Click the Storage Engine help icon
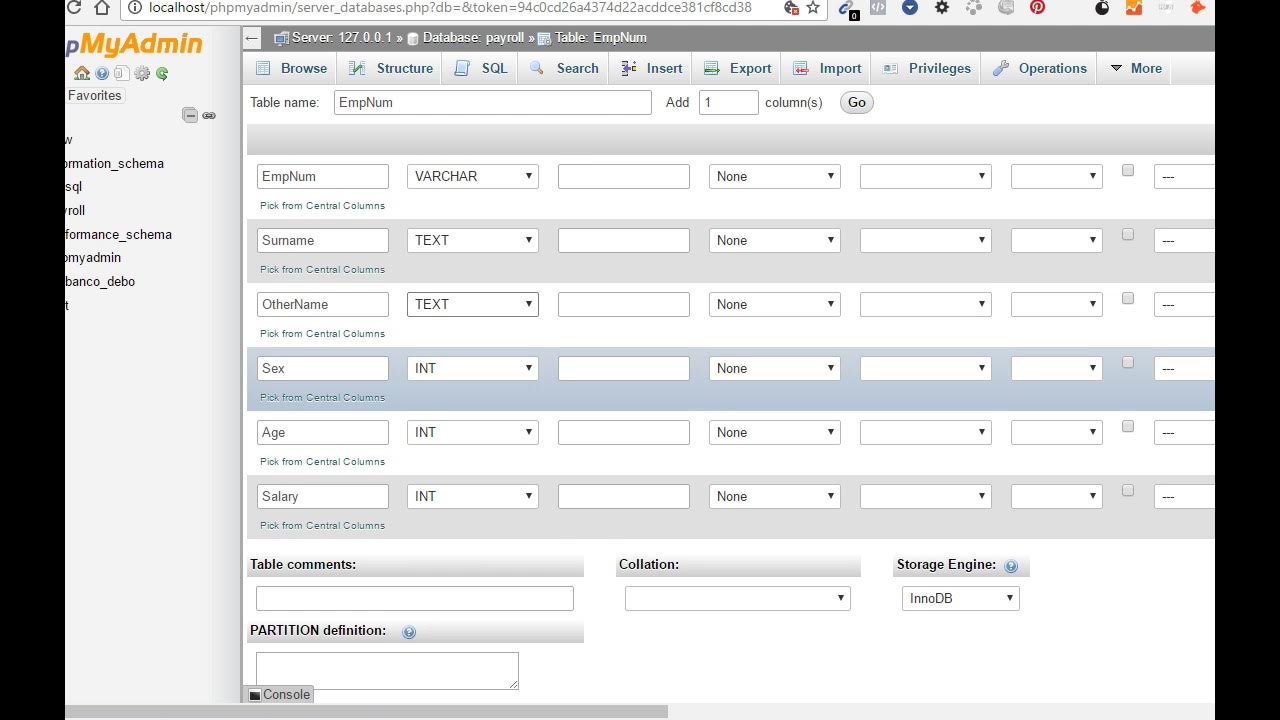 [x=1011, y=566]
